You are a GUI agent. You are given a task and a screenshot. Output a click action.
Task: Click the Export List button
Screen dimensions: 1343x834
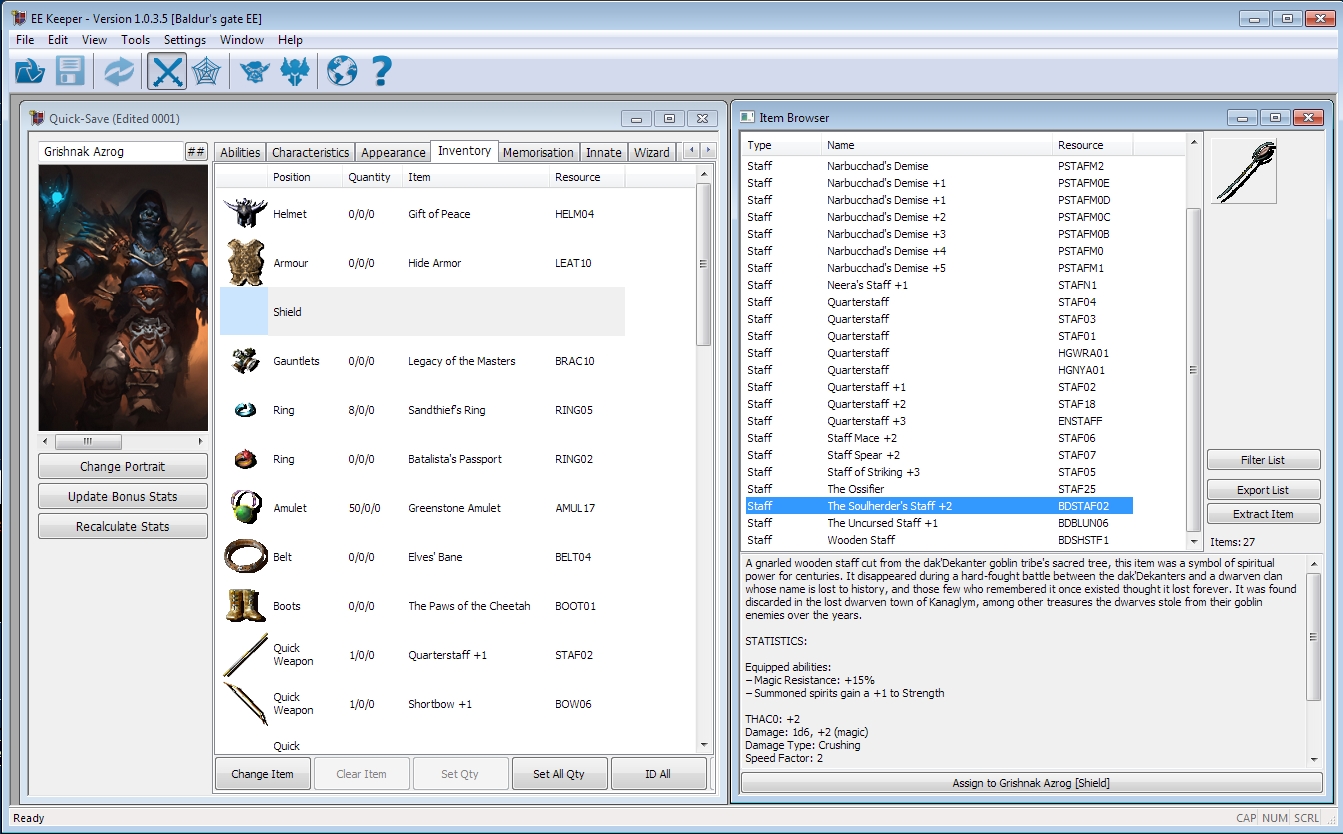point(1263,490)
